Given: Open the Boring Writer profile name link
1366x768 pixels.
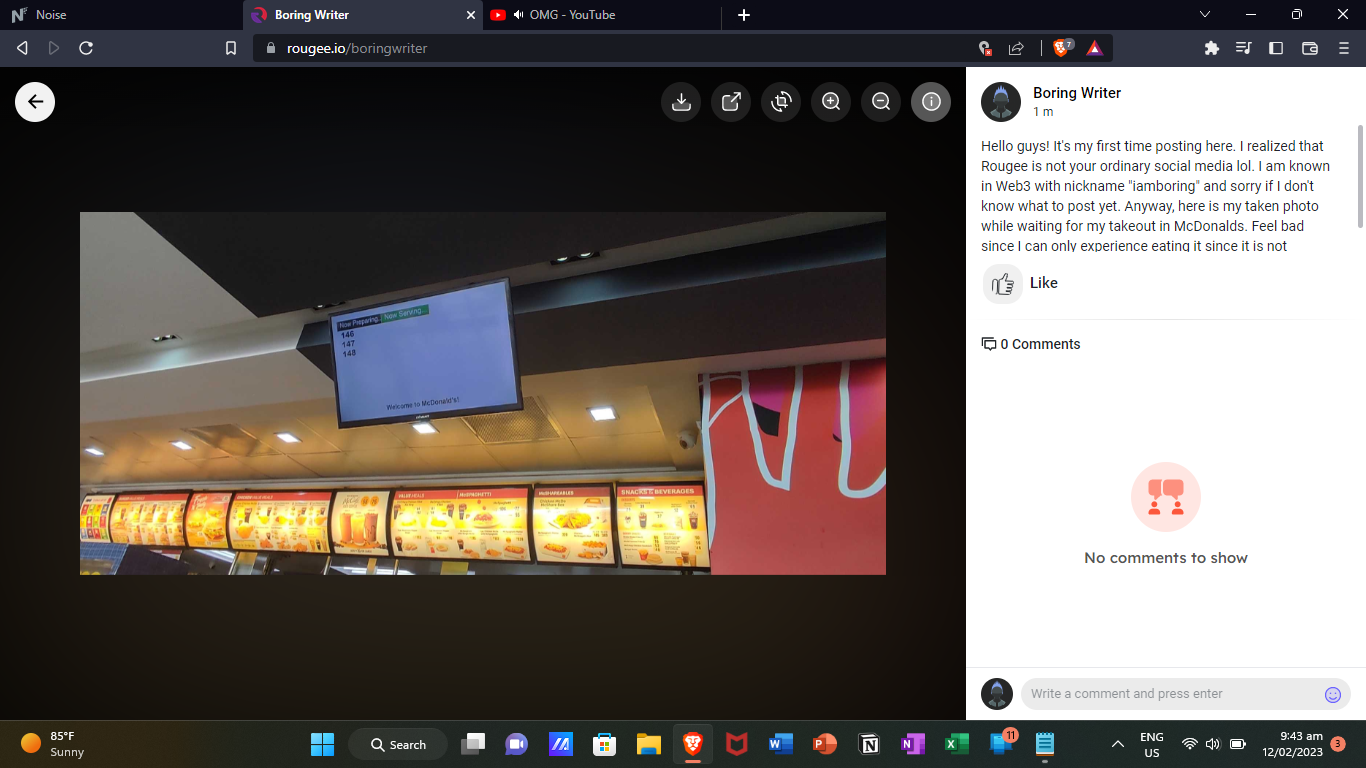Looking at the screenshot, I should tap(1077, 93).
